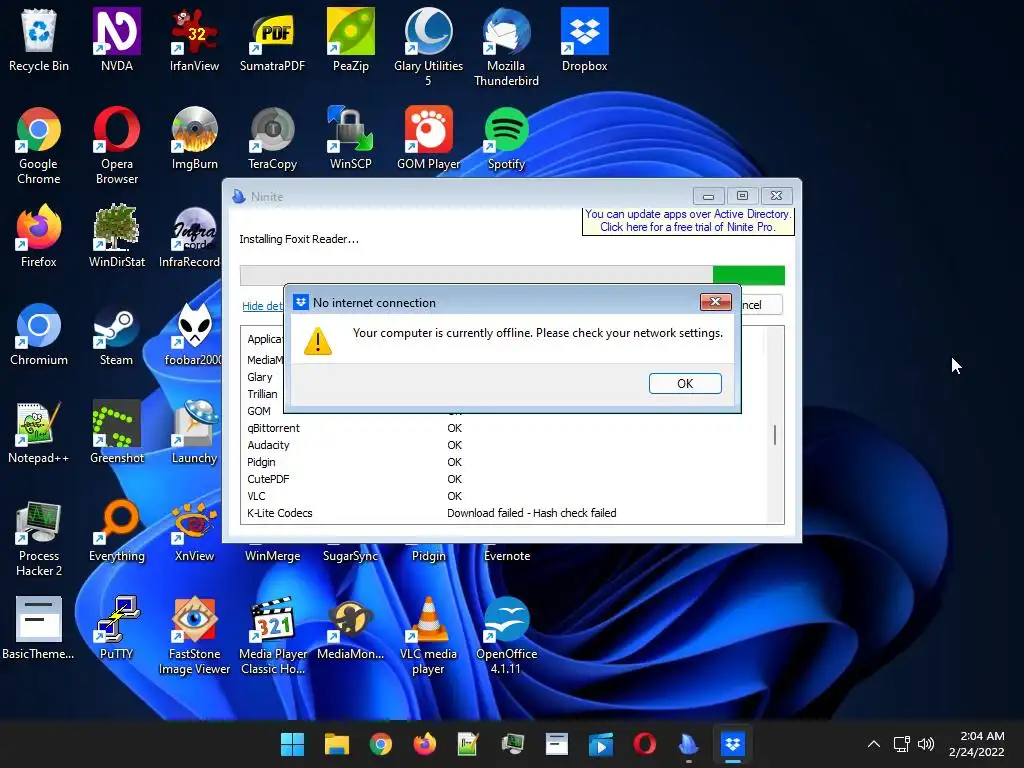Viewport: 1024px width, 768px height.
Task: Select the Firefox desktop icon
Action: [39, 236]
